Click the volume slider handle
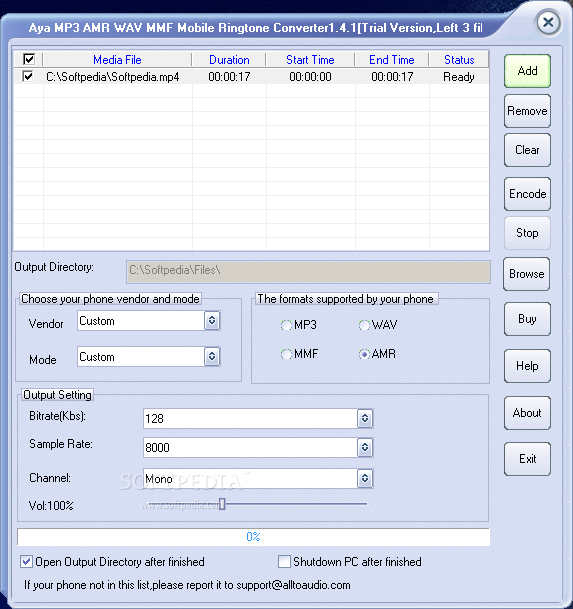573x609 pixels. (x=222, y=504)
